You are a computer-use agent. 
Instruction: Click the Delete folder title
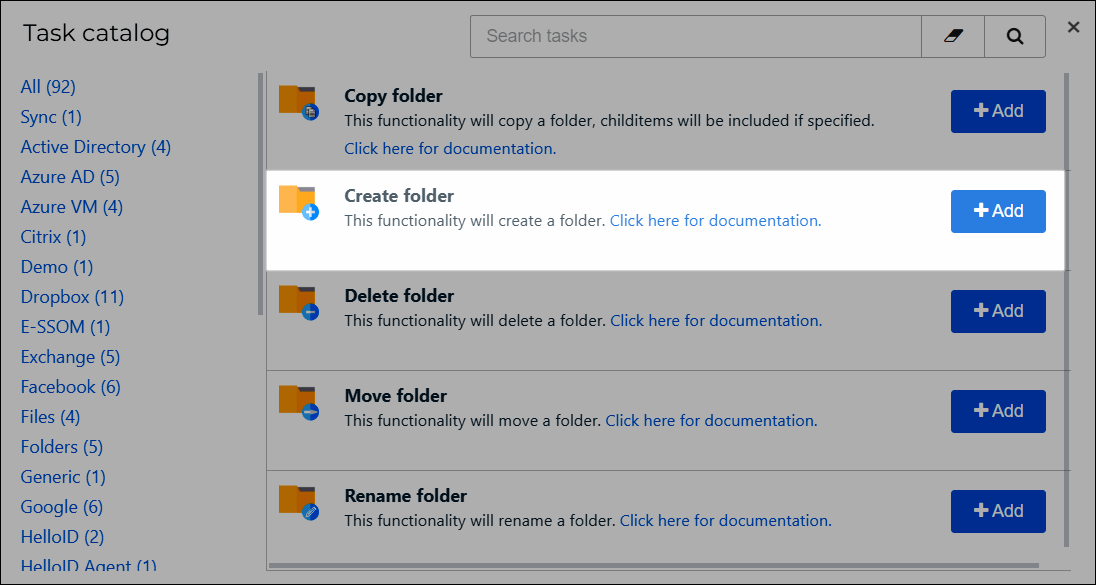point(399,296)
